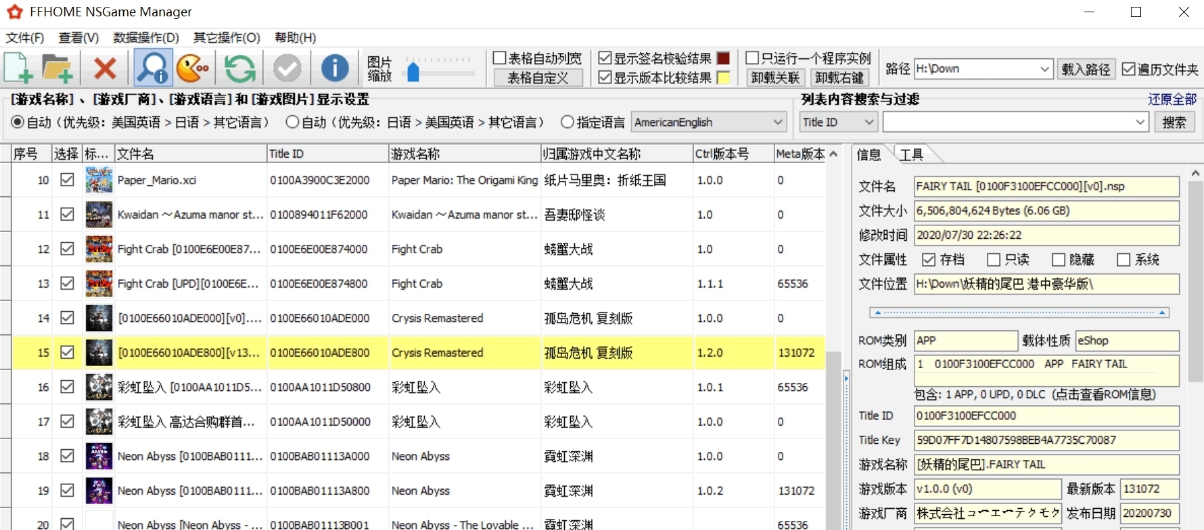Sort by 归属游戏中文名称 column header
This screenshot has height=530, width=1204.
[x=616, y=154]
